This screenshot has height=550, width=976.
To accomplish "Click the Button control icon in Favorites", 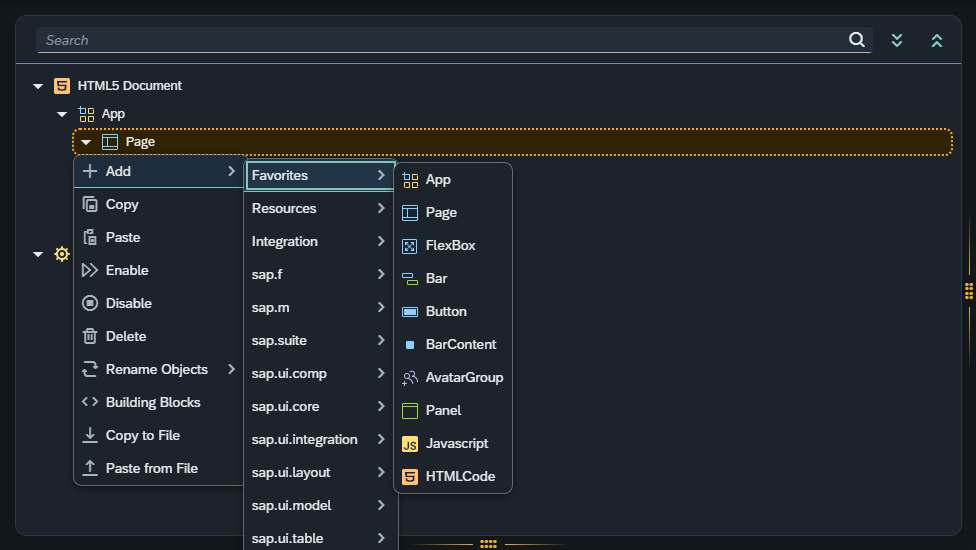I will pos(410,312).
